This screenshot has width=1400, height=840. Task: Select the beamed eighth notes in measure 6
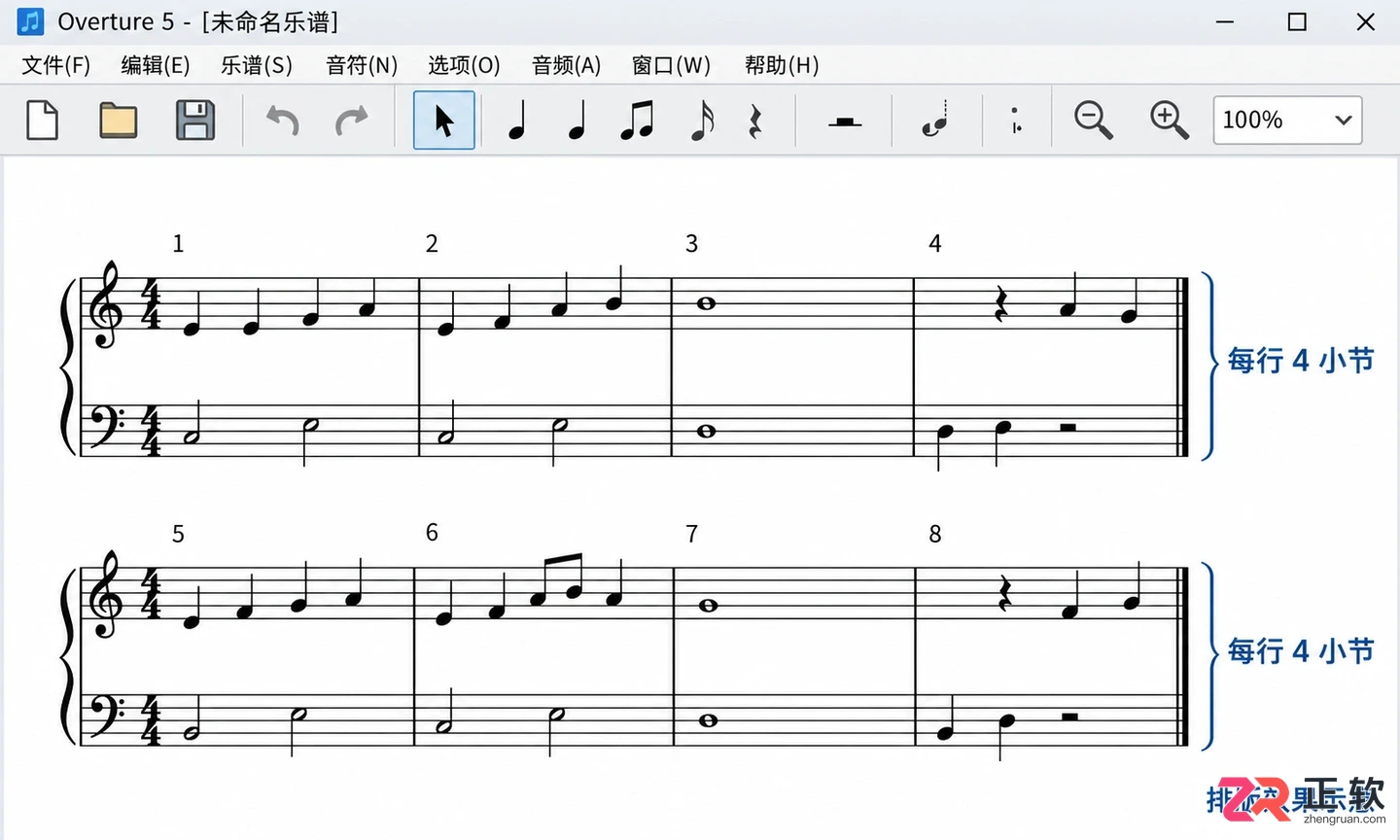point(556,580)
